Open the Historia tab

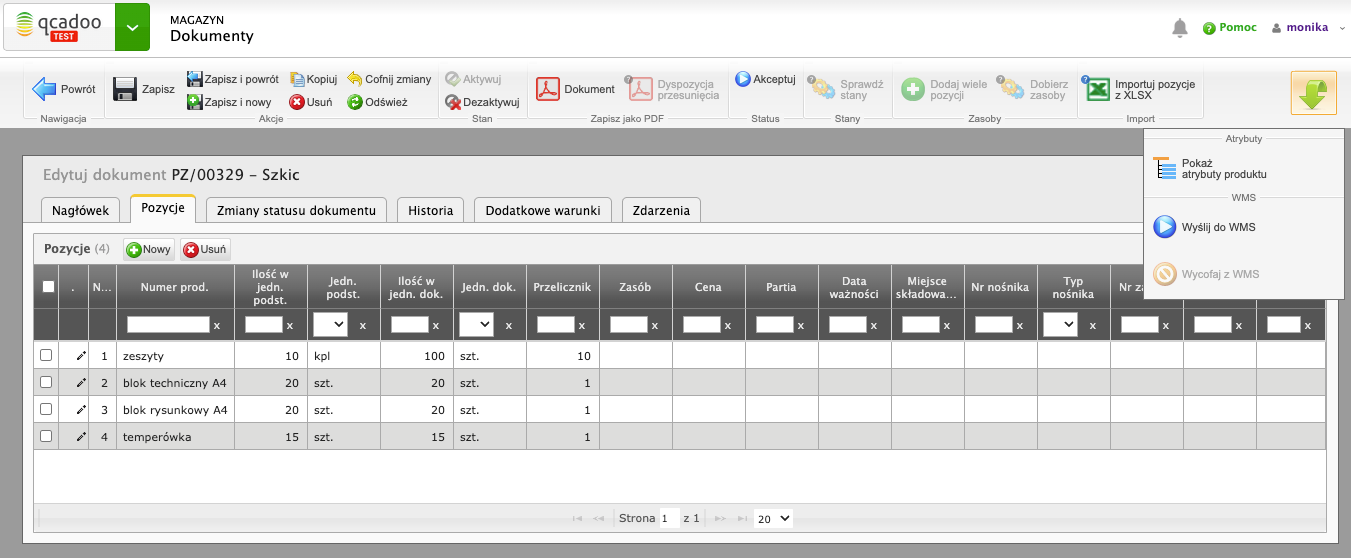(x=431, y=210)
